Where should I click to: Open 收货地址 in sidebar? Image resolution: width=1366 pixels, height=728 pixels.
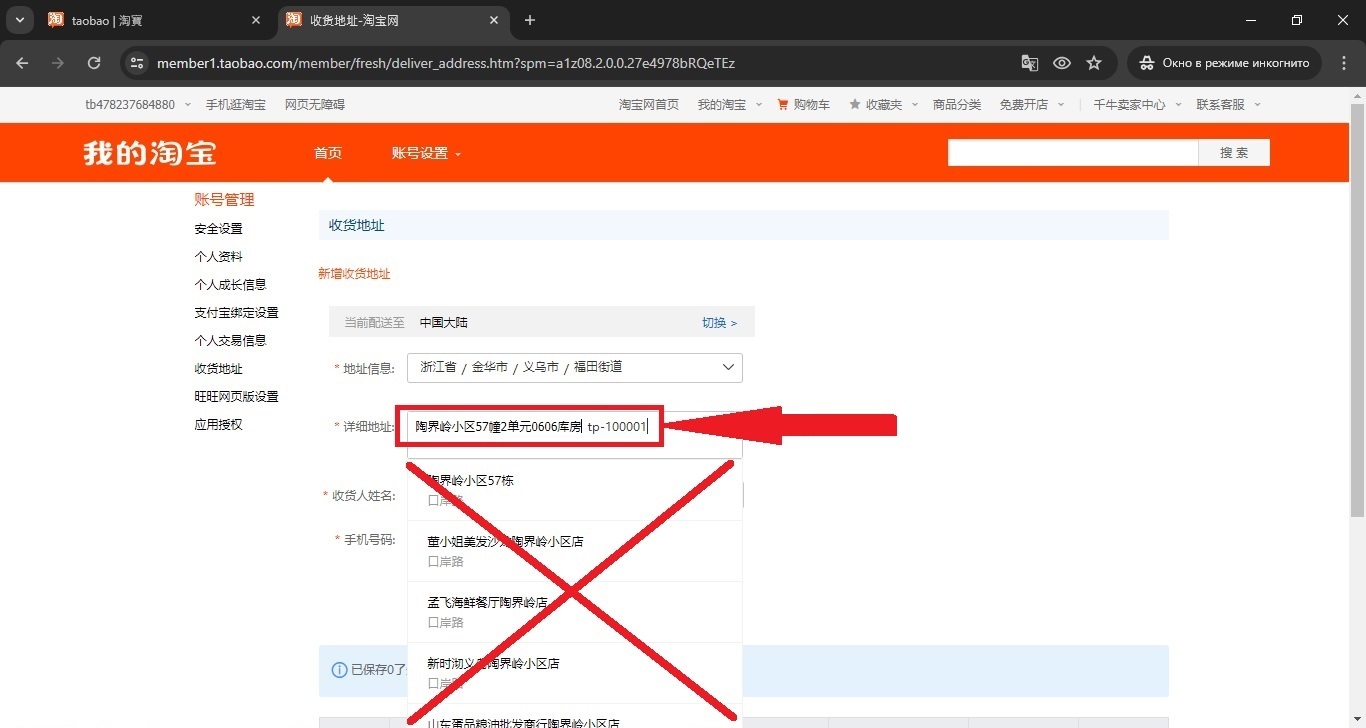pos(218,369)
